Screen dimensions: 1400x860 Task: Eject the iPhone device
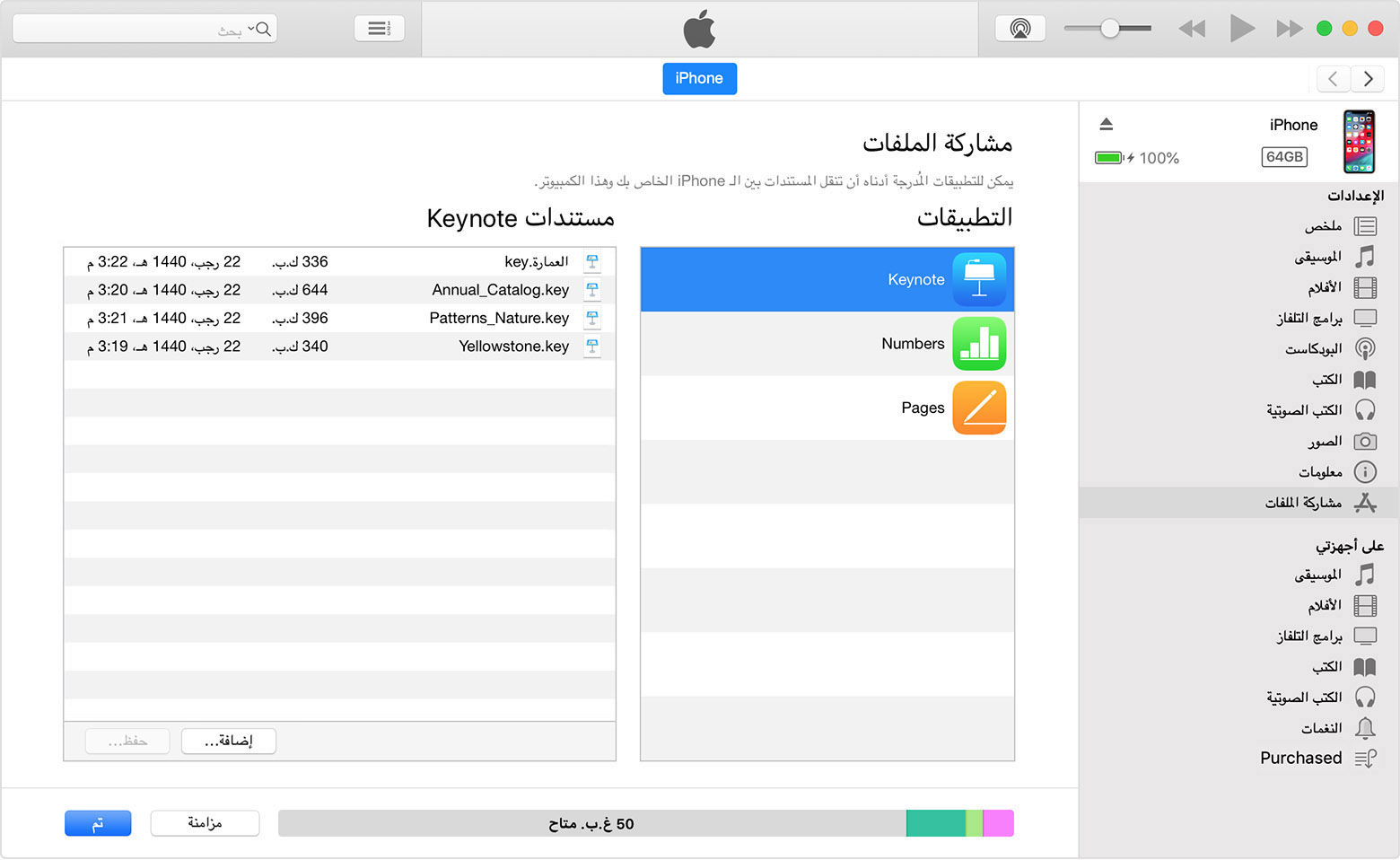(x=1107, y=124)
